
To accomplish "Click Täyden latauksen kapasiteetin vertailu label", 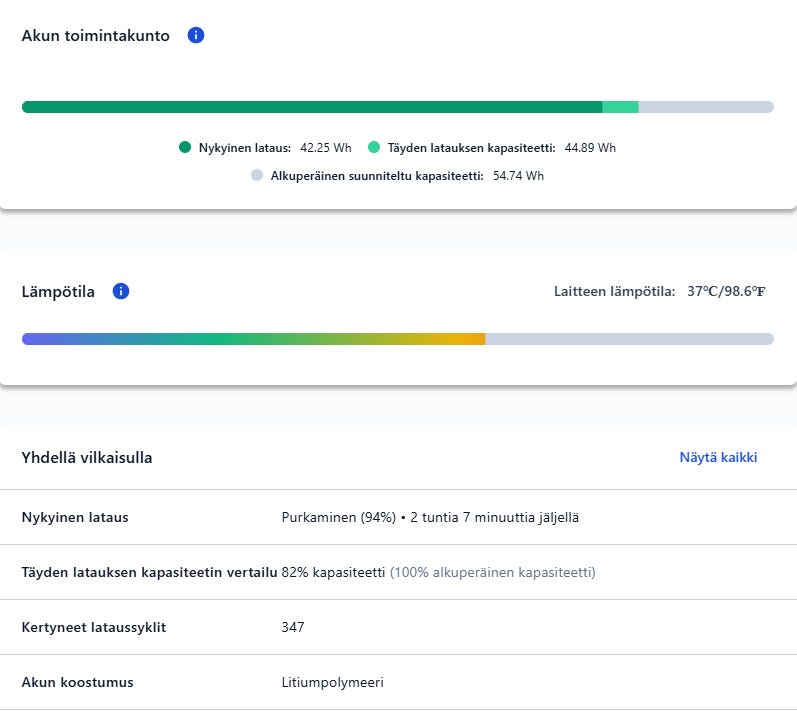I will (149, 573).
